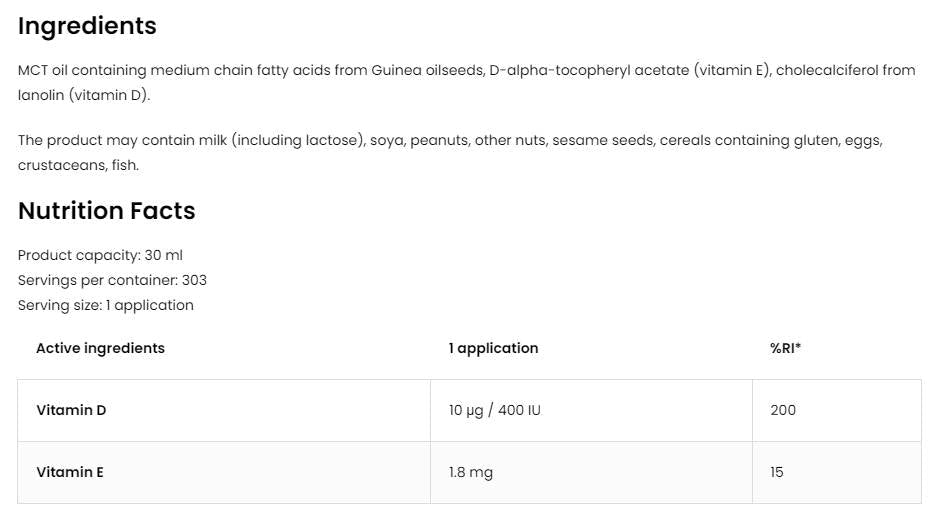Click the 'Product capacity: 30 ml' line
This screenshot has width=940, height=520.
point(100,255)
